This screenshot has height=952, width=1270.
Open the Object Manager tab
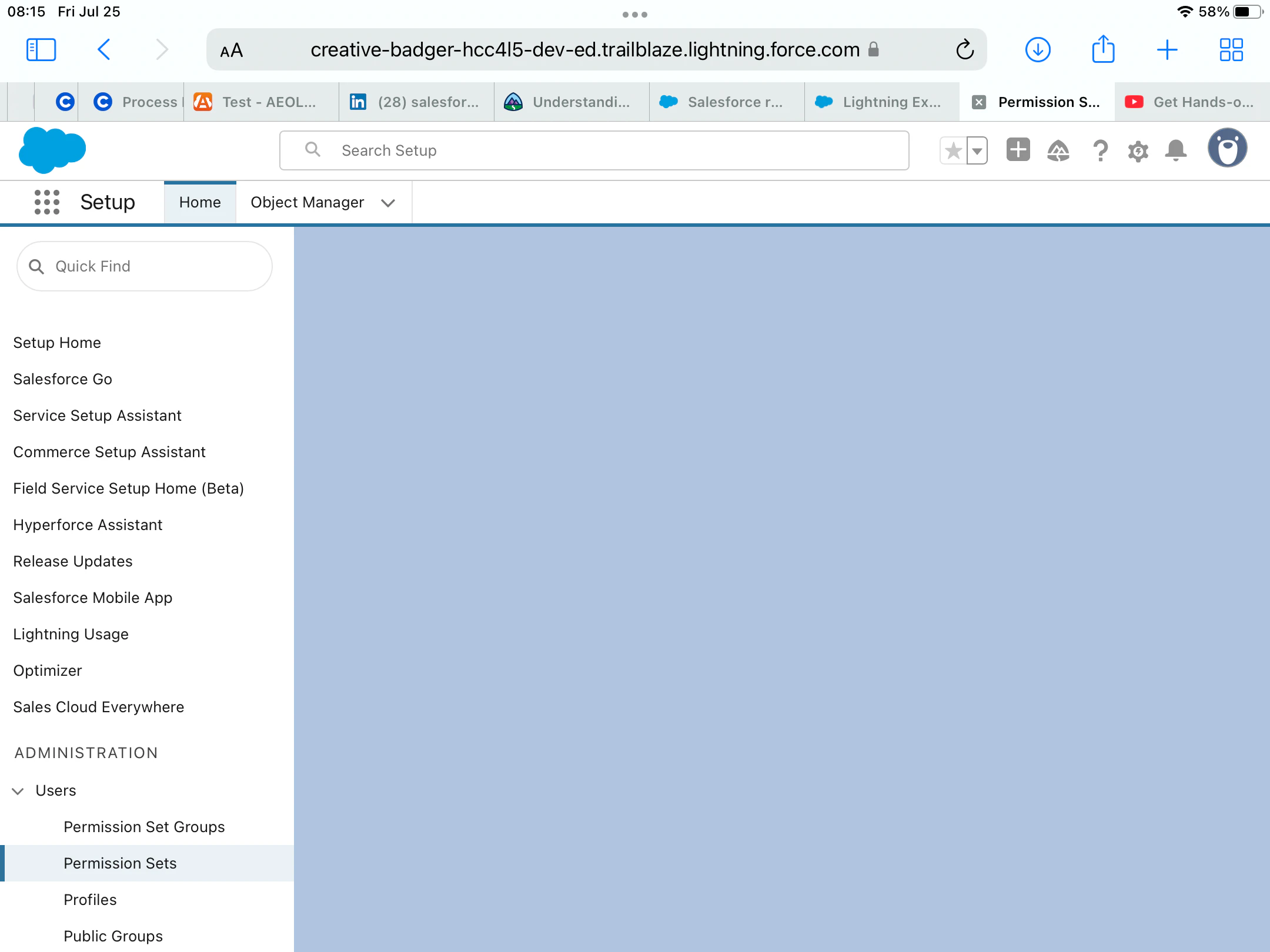pos(308,202)
